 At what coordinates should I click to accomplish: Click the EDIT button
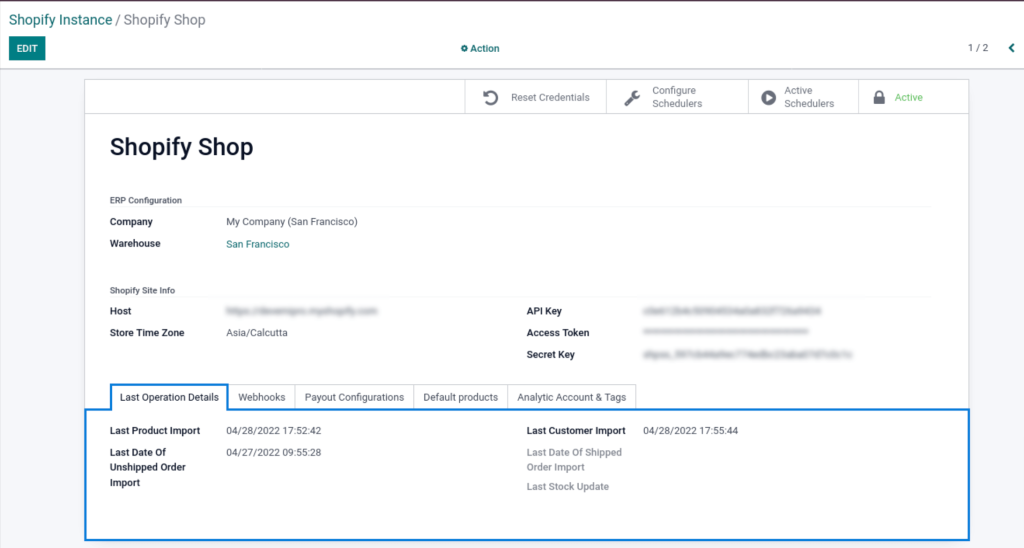(27, 48)
